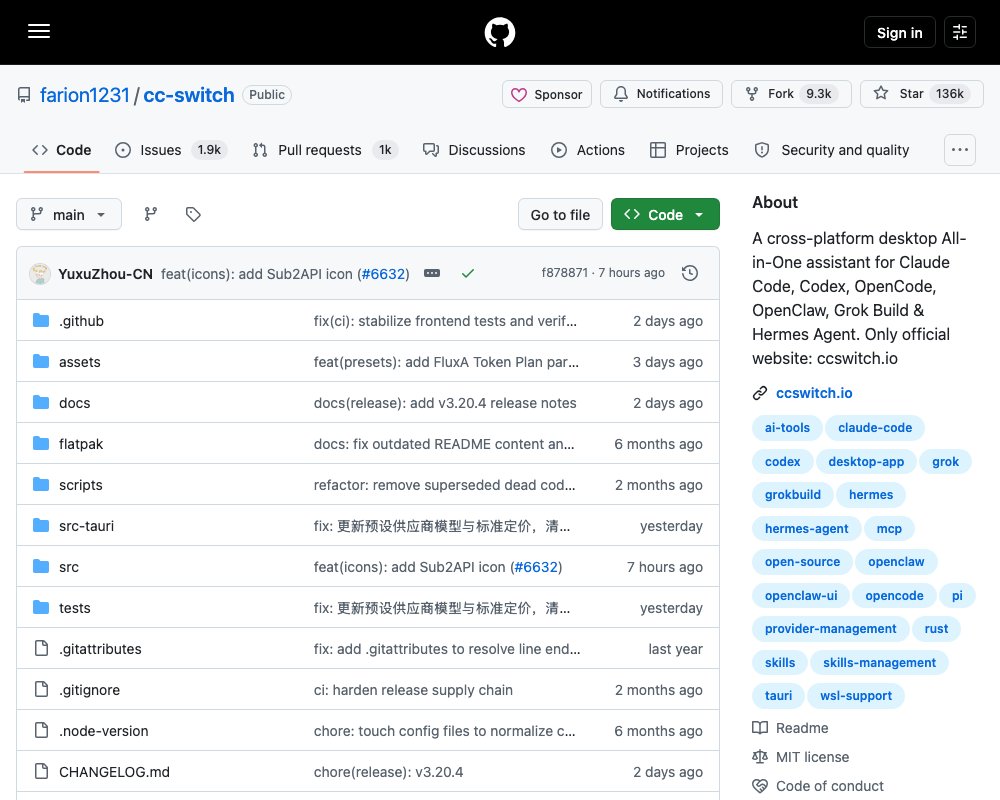Viewport: 1000px width, 800px height.
Task: Click the Fork 9.3k button
Action: [x=791, y=94]
